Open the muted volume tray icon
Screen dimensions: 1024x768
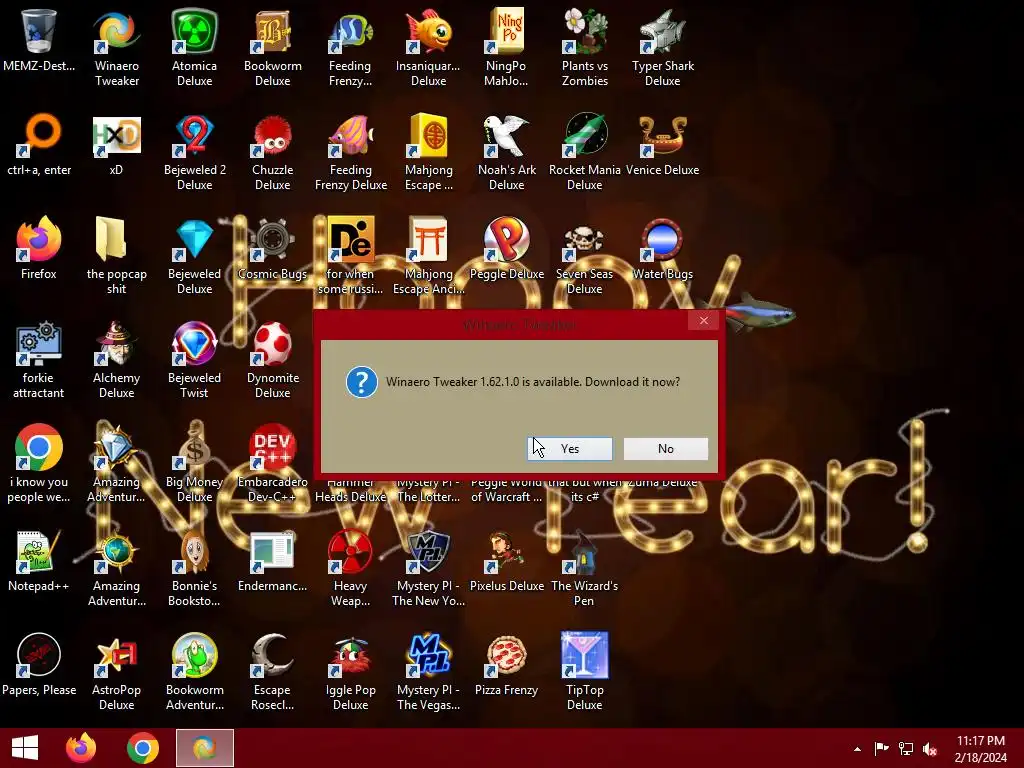(931, 749)
